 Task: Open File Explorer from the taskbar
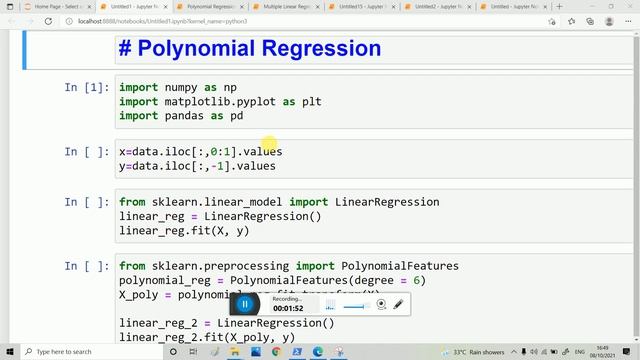click(x=235, y=351)
